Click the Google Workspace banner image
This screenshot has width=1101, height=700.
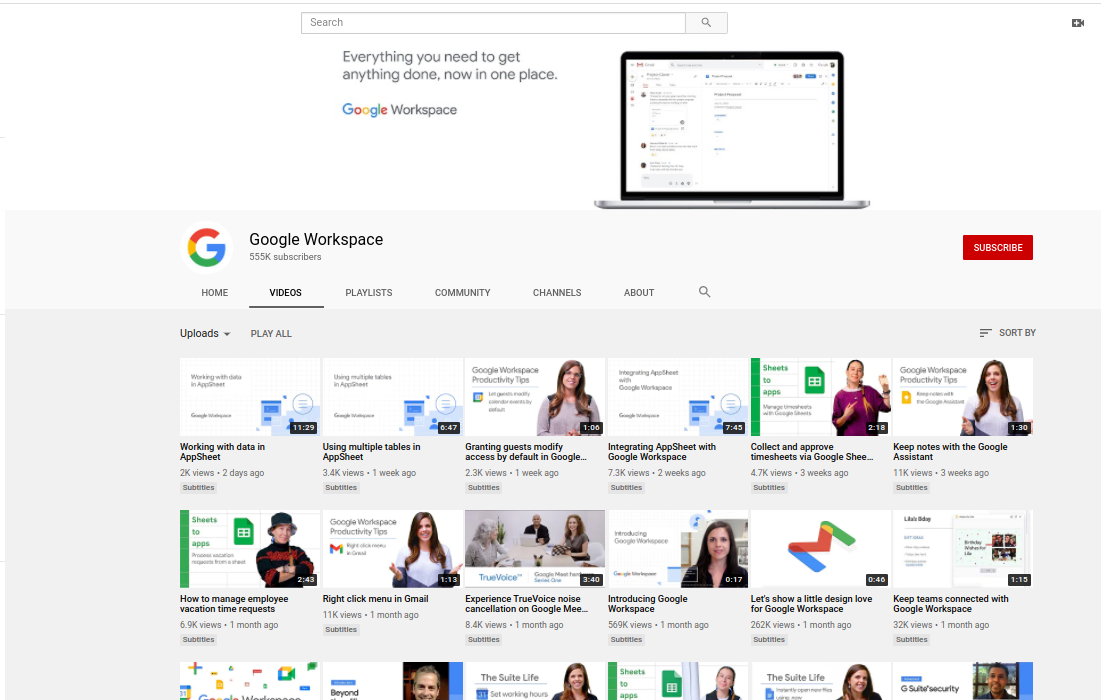(551, 128)
